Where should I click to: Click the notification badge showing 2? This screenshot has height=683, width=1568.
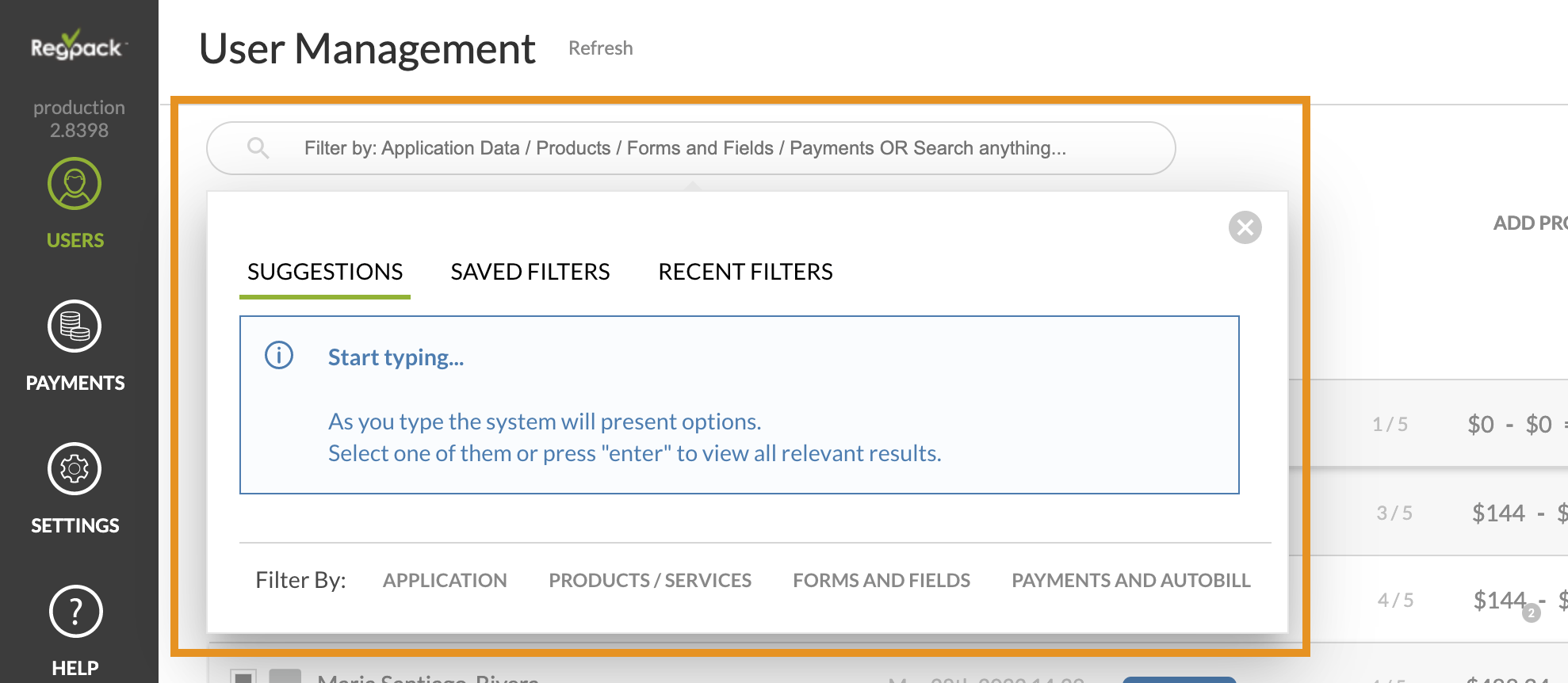coord(1531,612)
